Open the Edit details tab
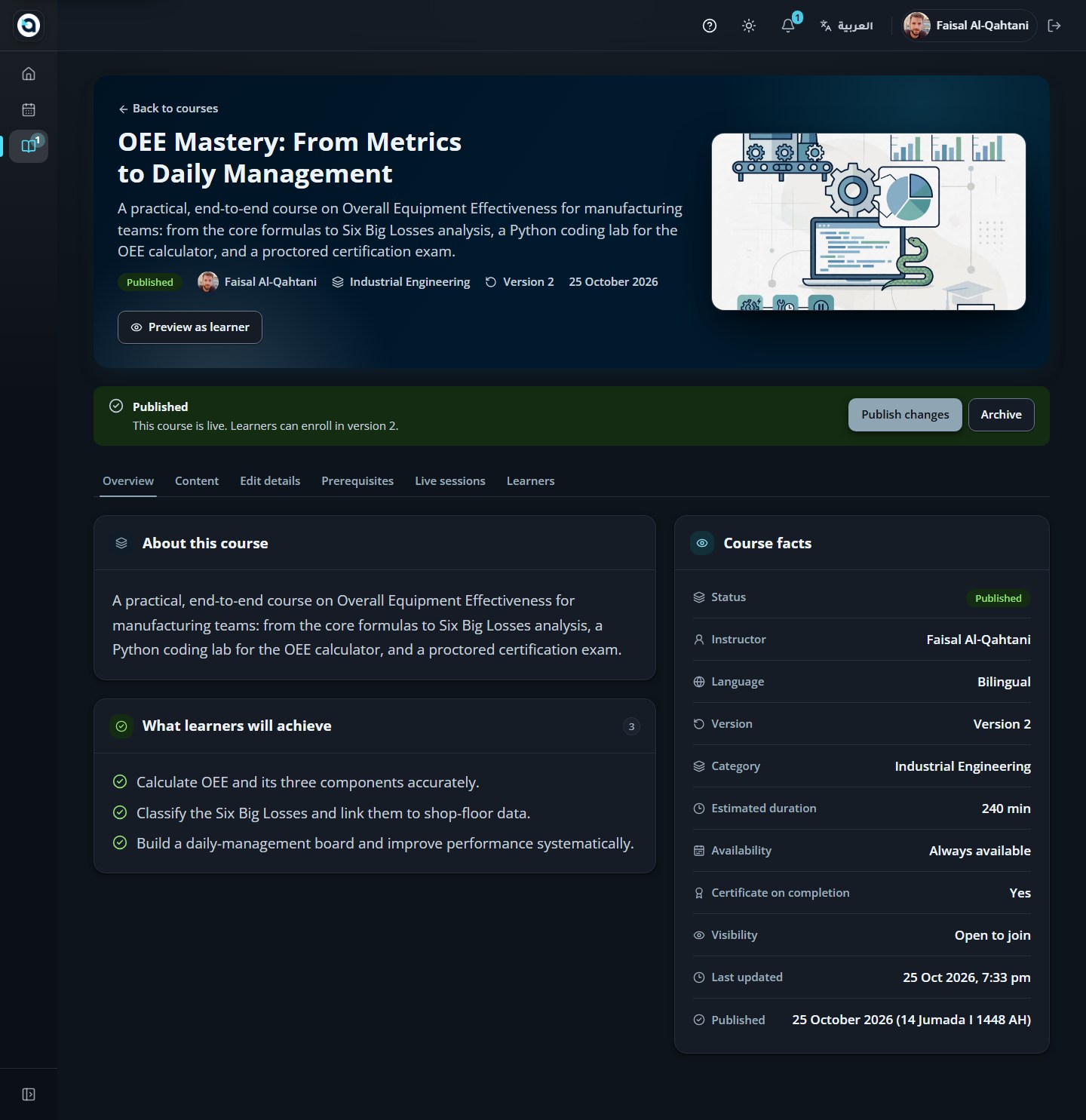 point(270,481)
